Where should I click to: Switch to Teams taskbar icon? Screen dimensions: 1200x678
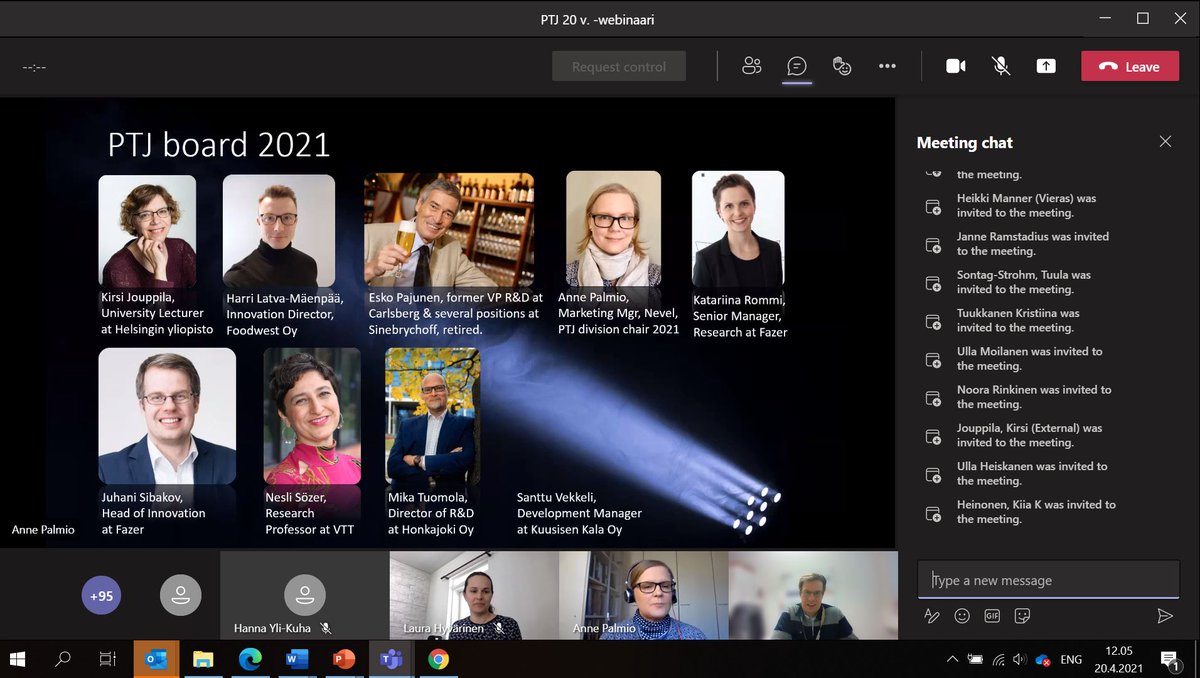pyautogui.click(x=391, y=659)
